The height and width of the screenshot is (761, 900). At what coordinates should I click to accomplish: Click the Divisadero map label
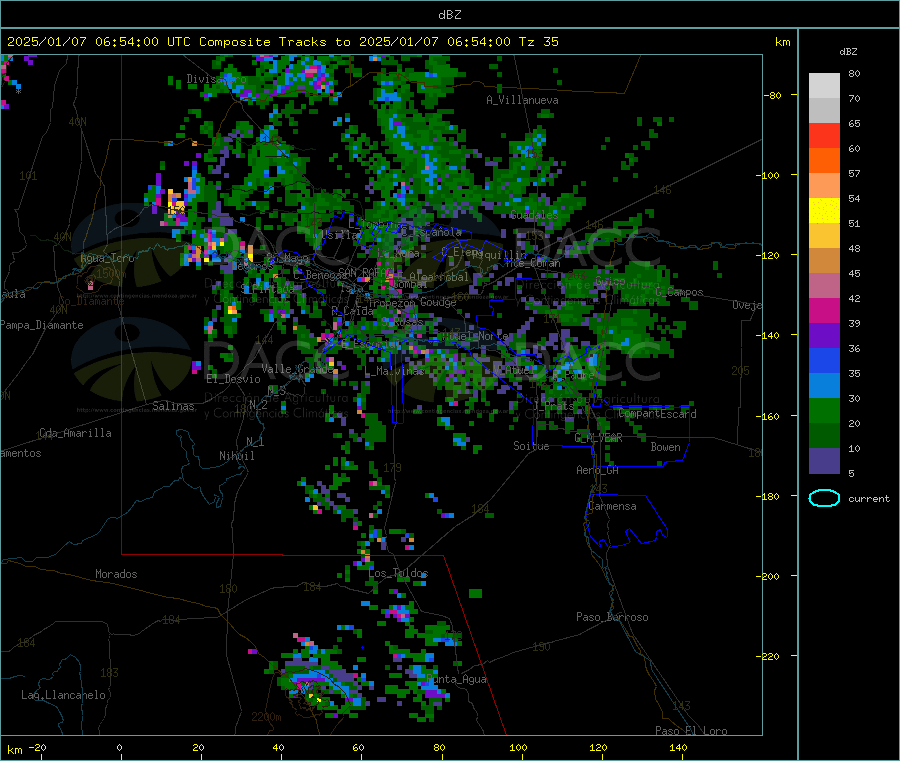[216, 79]
